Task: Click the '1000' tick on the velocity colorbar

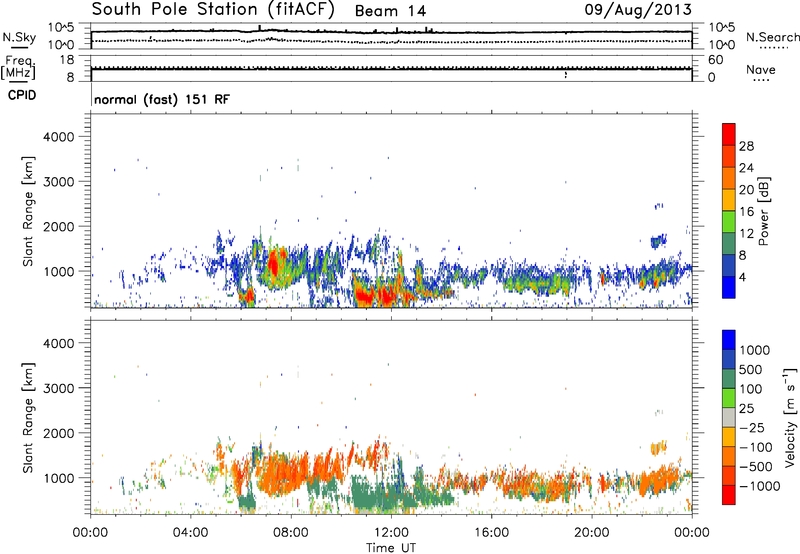Action: pos(754,350)
